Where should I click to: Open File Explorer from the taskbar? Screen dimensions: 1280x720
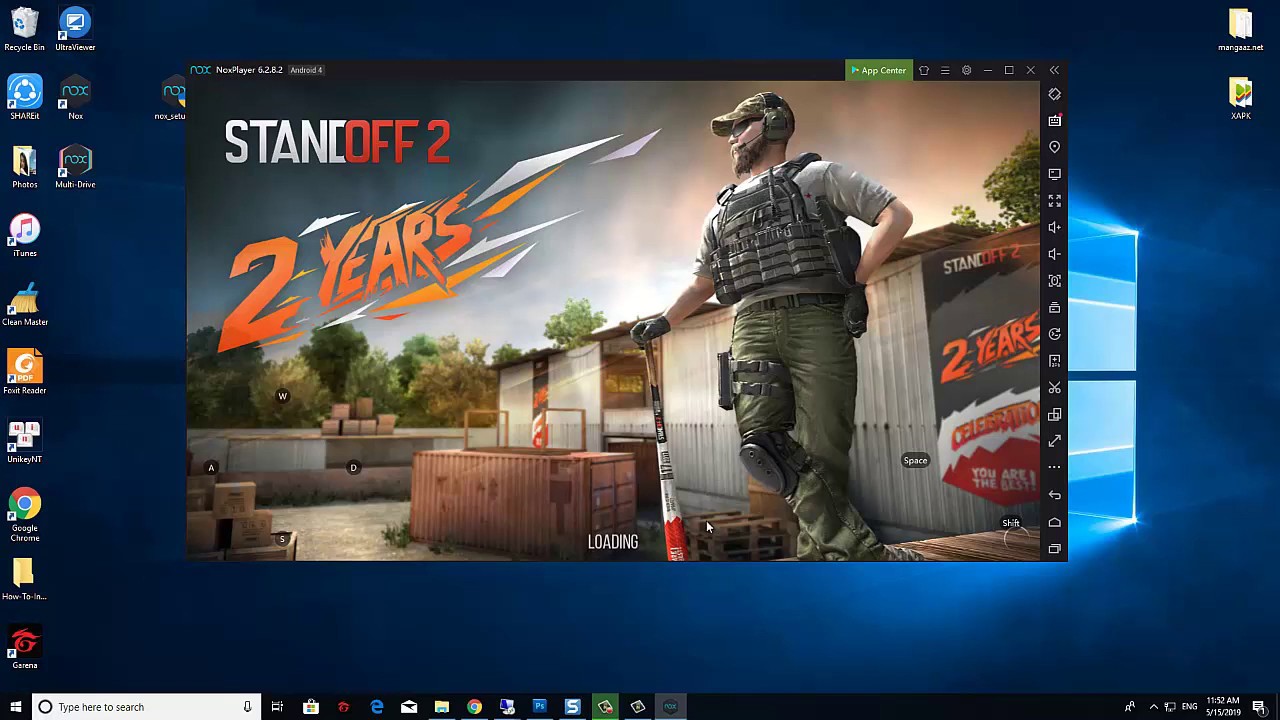pos(441,707)
